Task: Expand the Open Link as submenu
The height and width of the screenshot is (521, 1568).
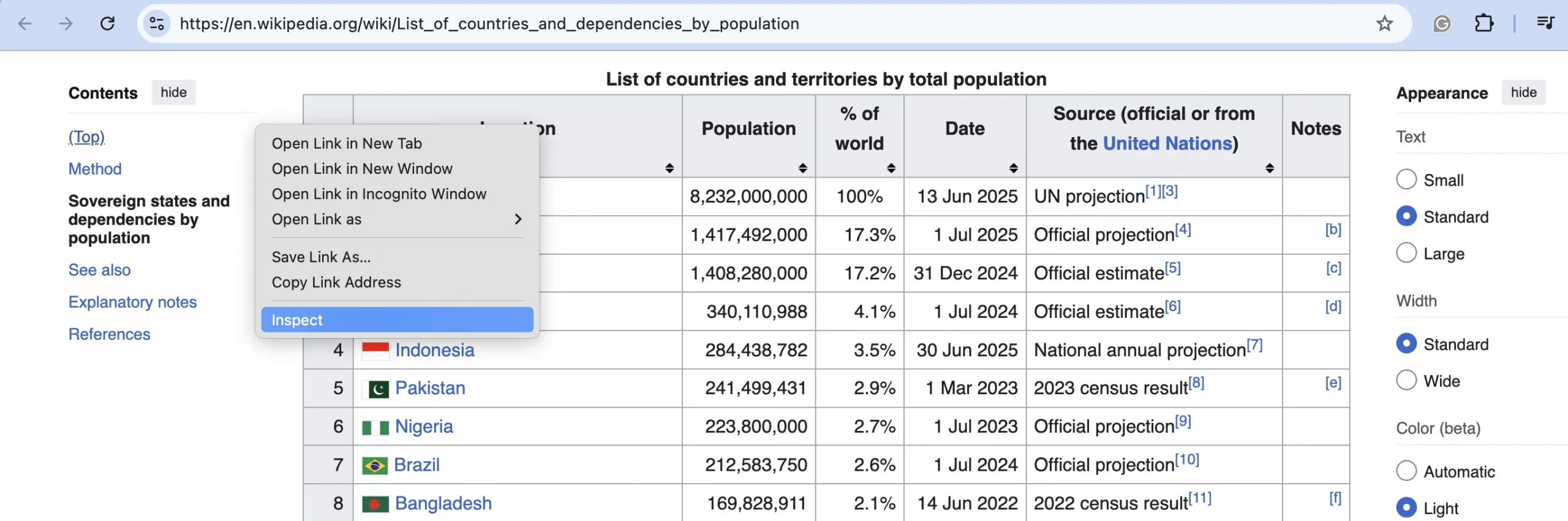Action: tap(397, 219)
